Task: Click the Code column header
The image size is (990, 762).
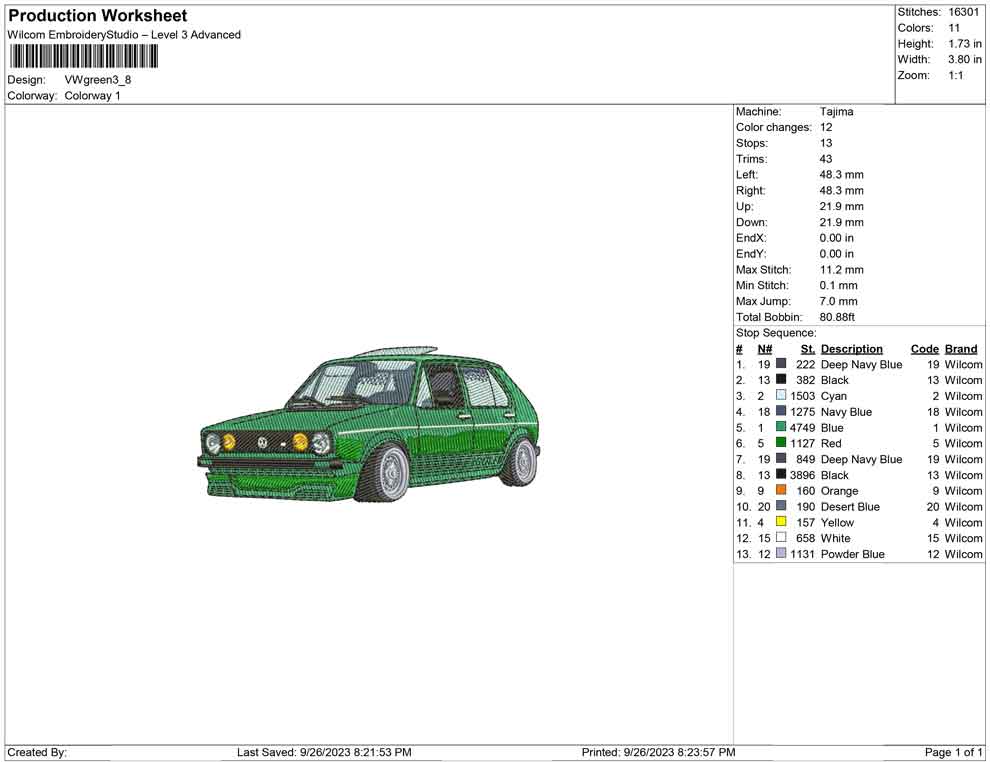Action: (924, 349)
